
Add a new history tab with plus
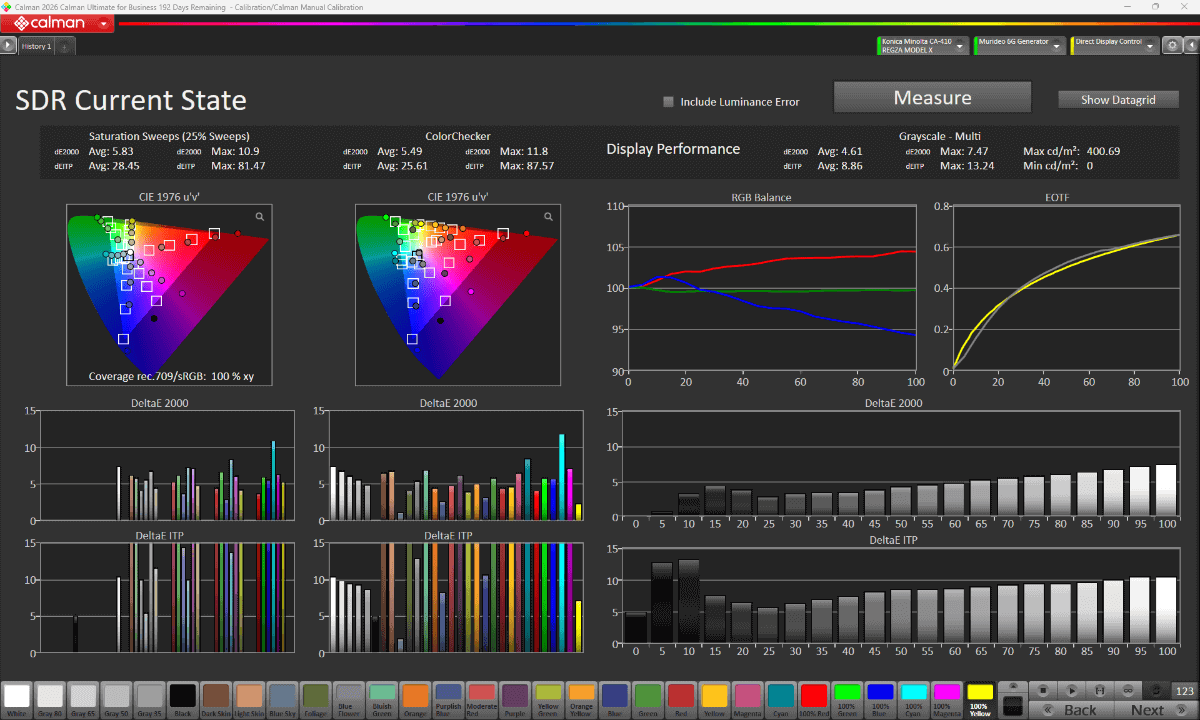63,46
